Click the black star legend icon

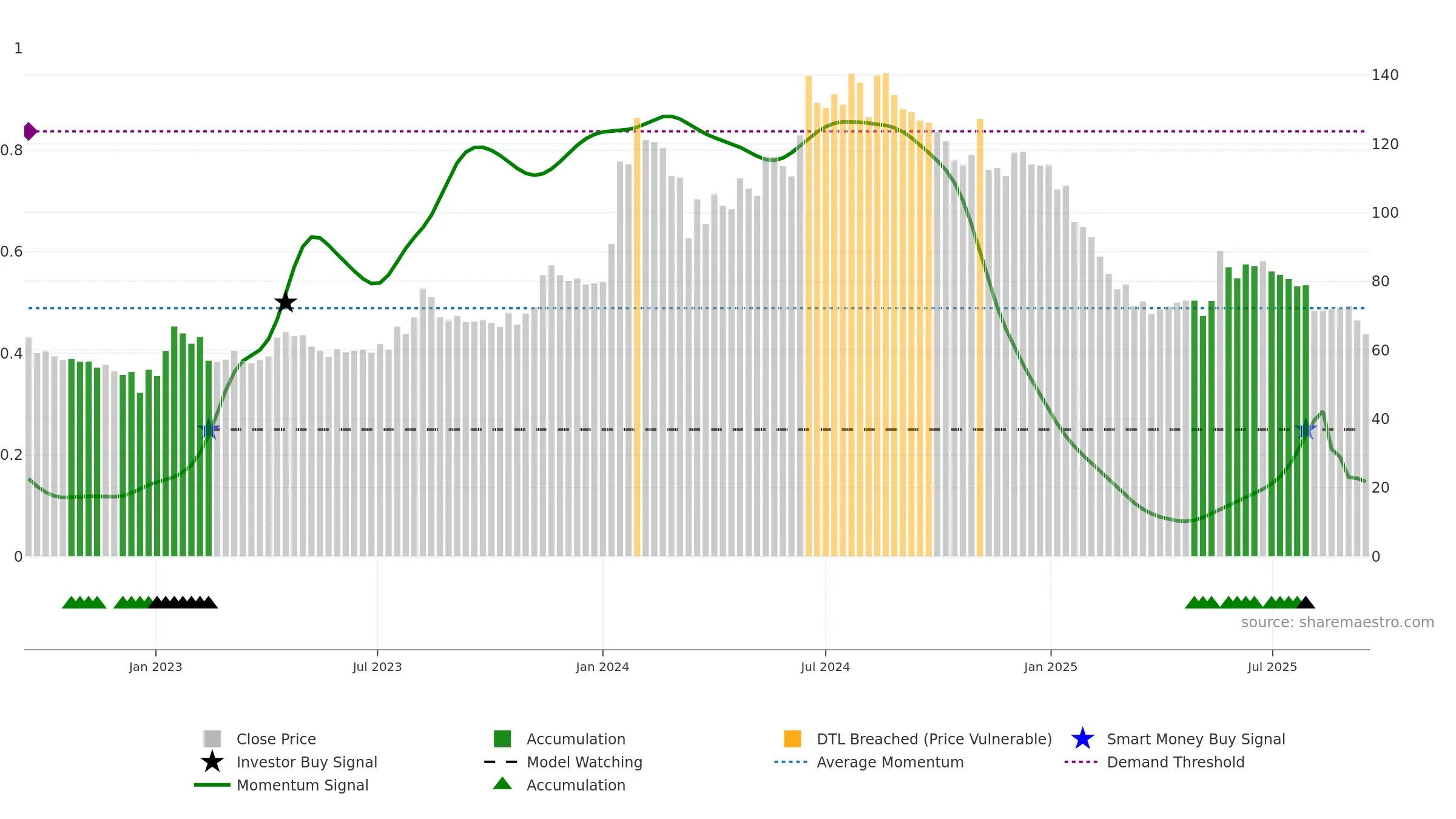tap(212, 762)
